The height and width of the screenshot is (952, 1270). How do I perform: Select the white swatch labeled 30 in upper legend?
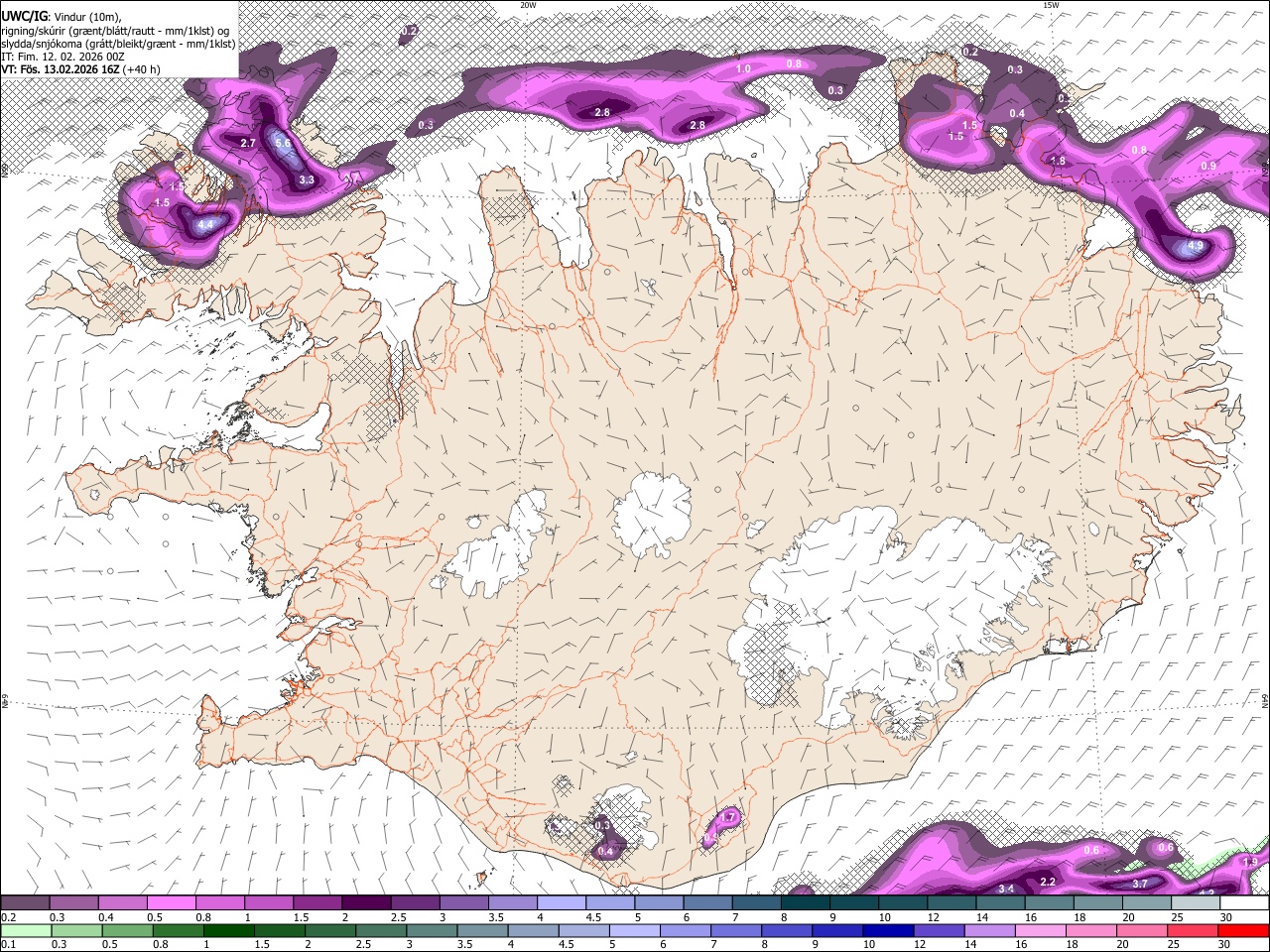coord(1244,903)
